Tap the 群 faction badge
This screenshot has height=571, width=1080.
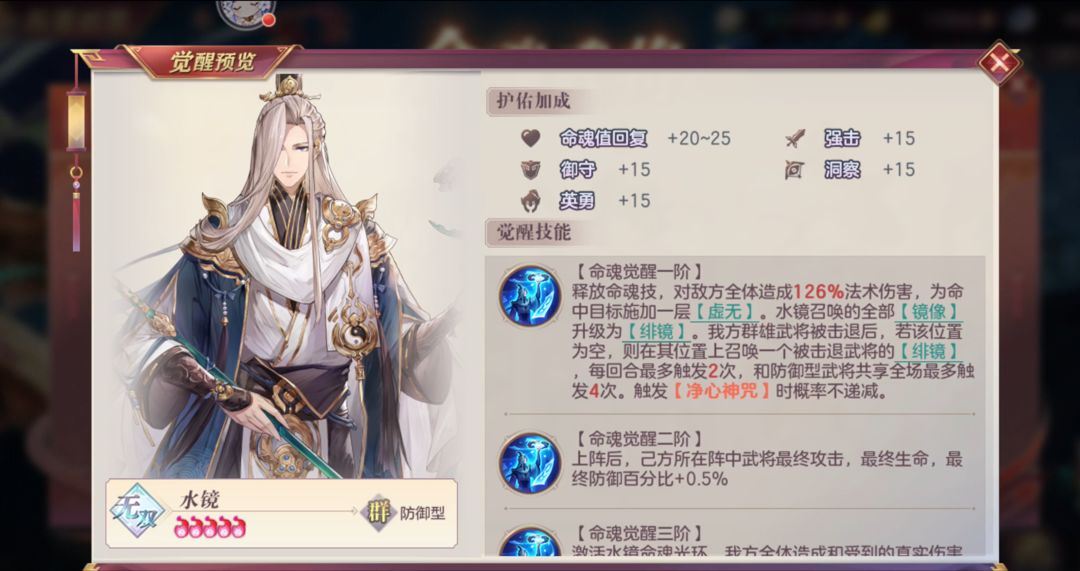379,513
